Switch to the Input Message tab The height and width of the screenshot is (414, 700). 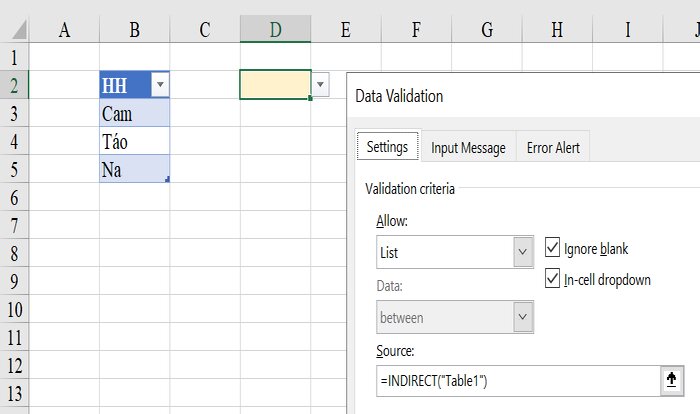click(468, 147)
